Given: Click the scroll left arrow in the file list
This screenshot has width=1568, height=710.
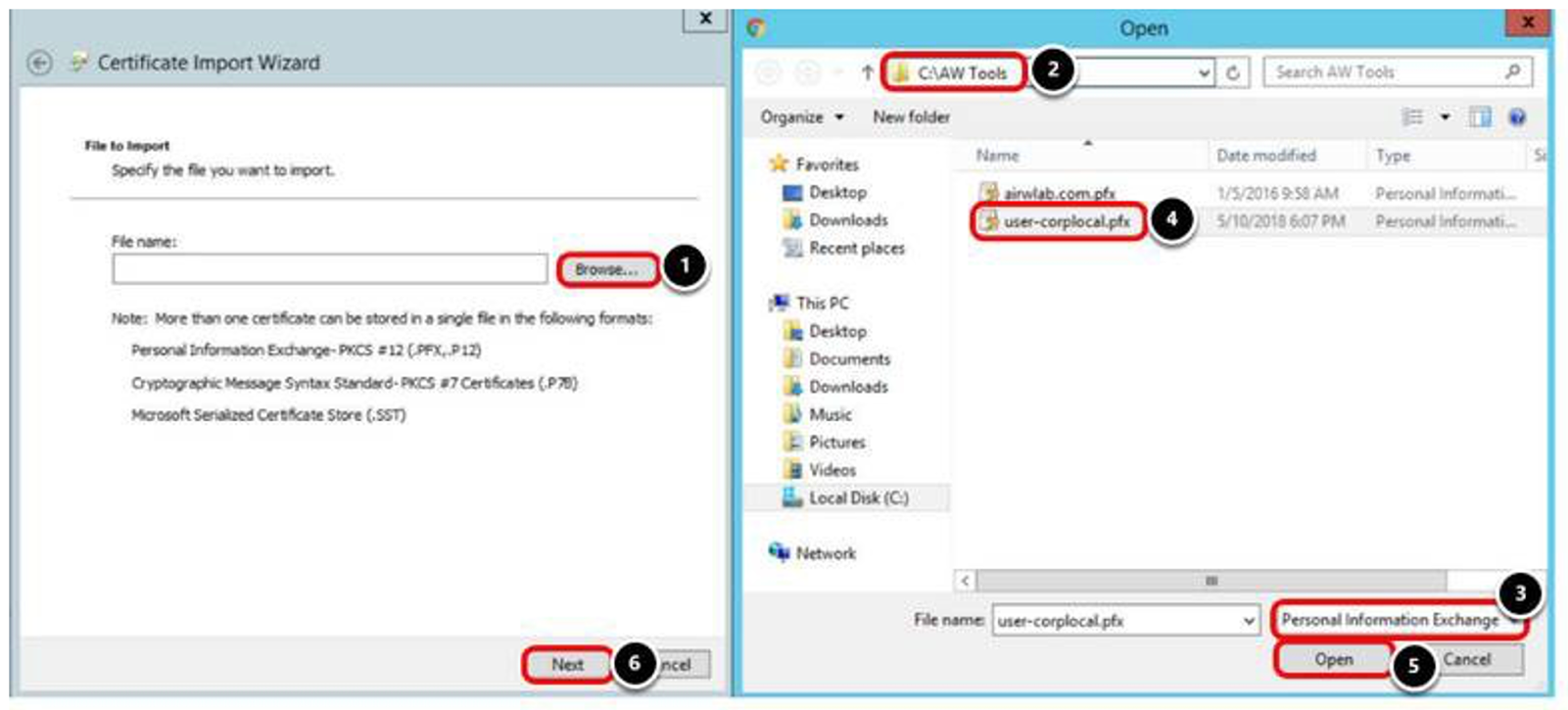Looking at the screenshot, I should [x=966, y=581].
